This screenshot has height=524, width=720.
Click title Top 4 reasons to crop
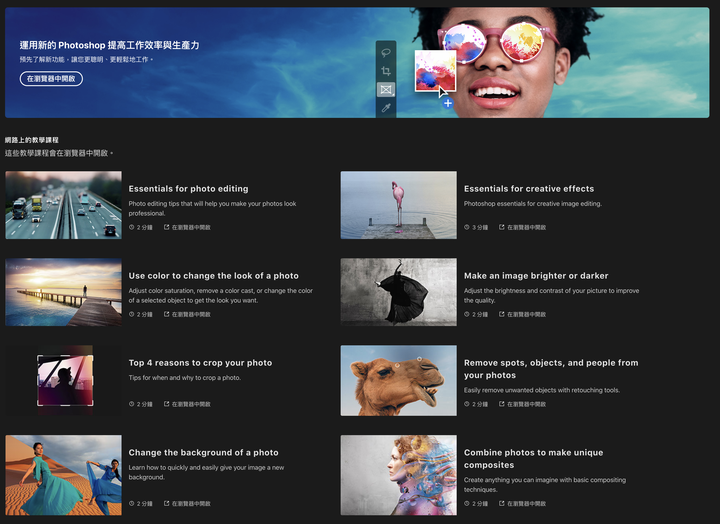(200, 363)
